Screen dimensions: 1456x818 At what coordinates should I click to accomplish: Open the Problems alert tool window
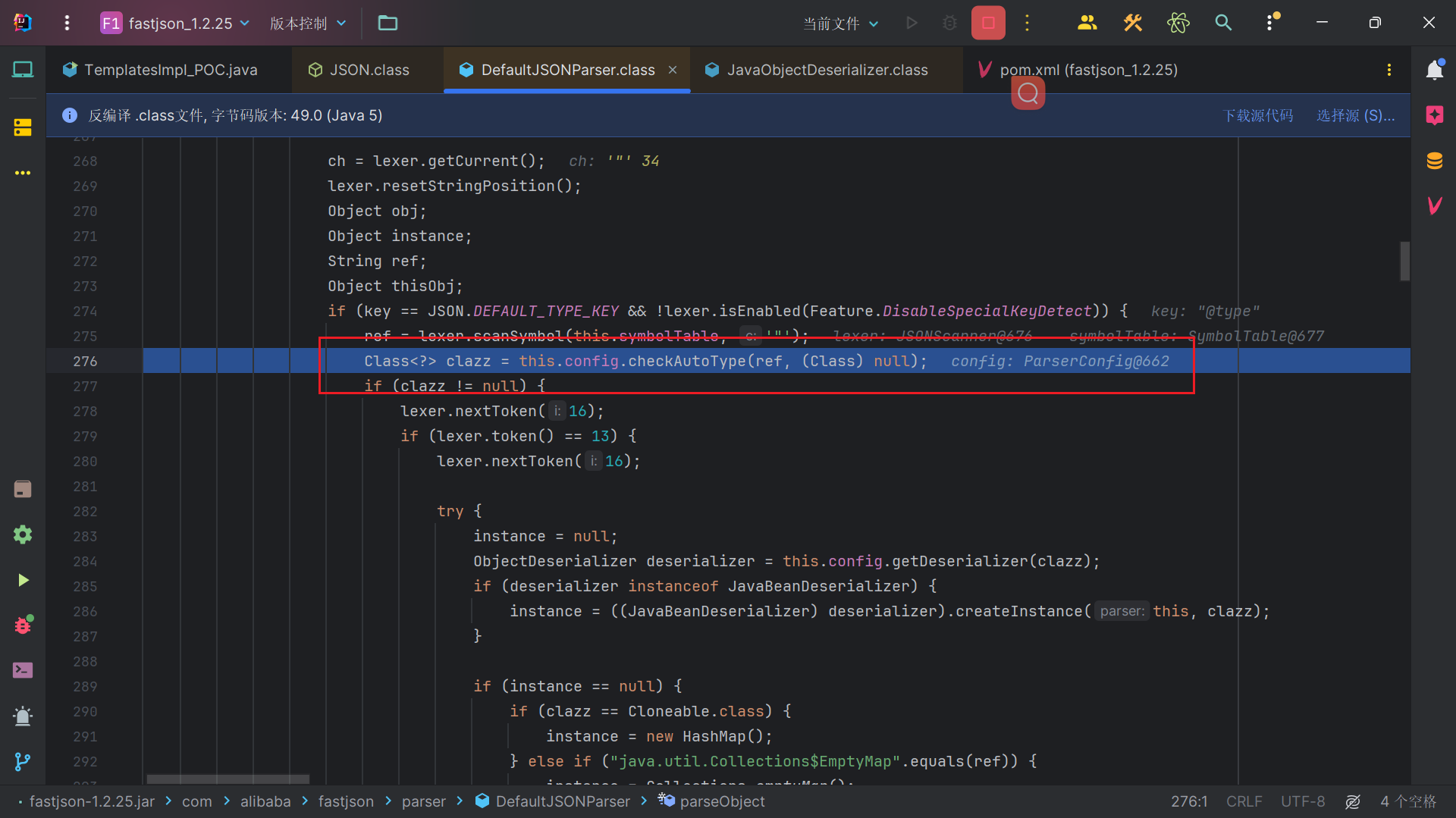23,716
